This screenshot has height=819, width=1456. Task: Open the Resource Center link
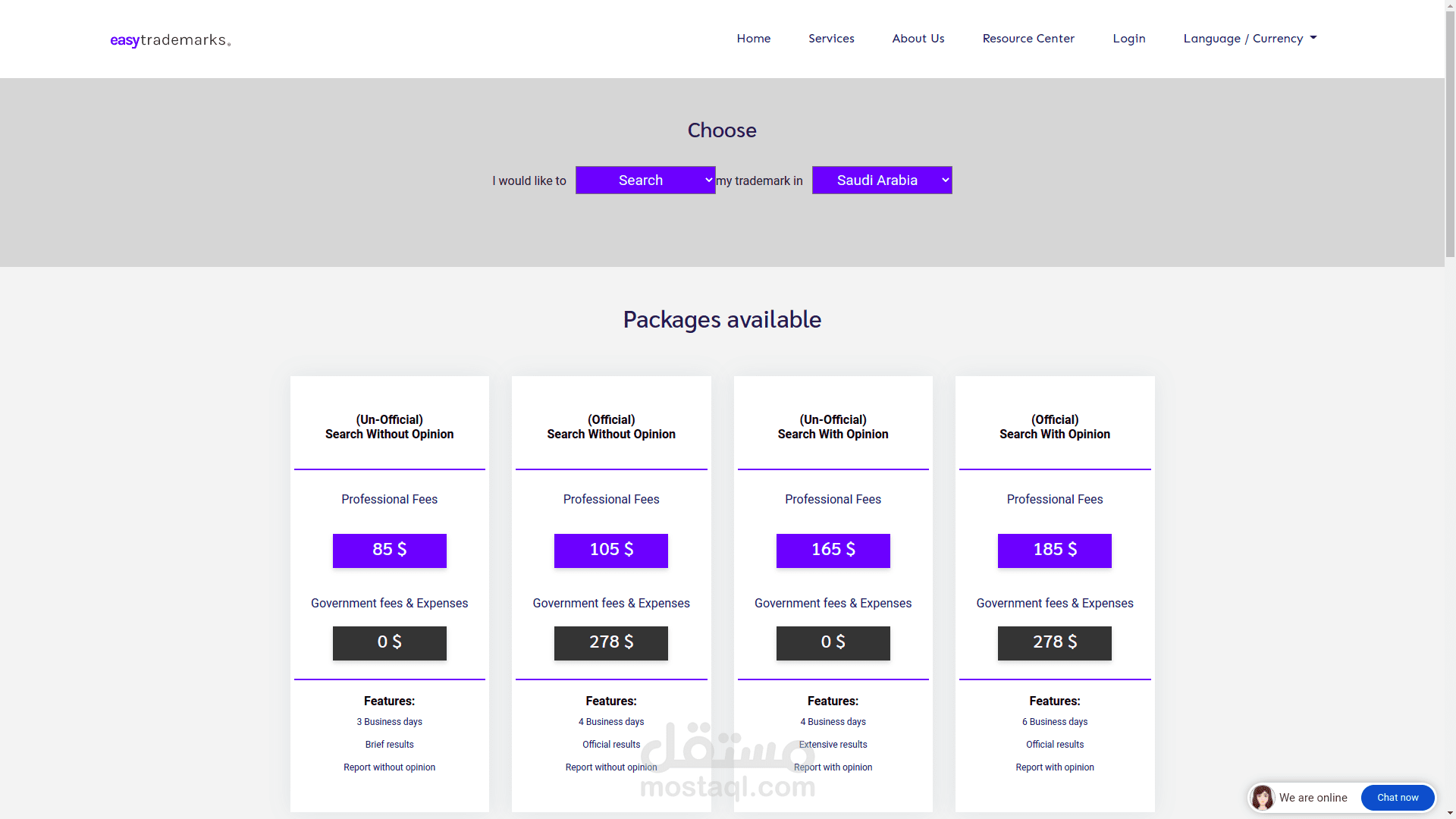(x=1028, y=39)
